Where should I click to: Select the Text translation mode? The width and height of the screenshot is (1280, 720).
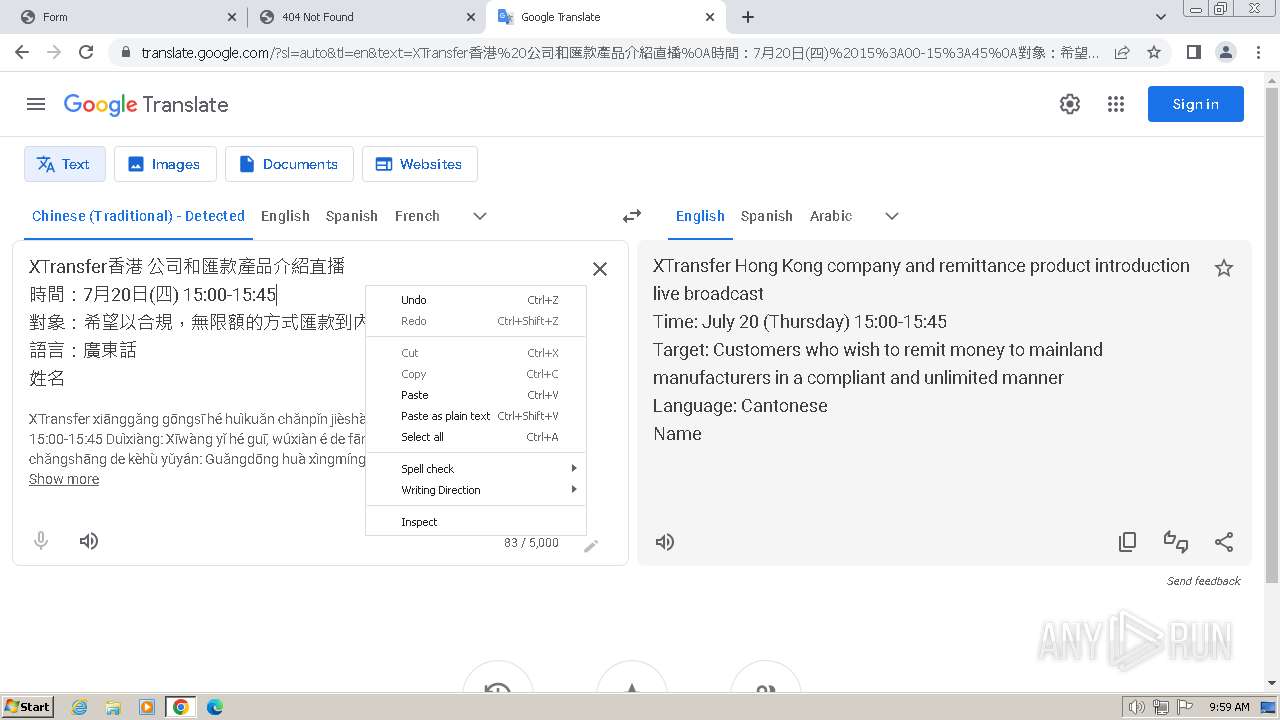[65, 164]
